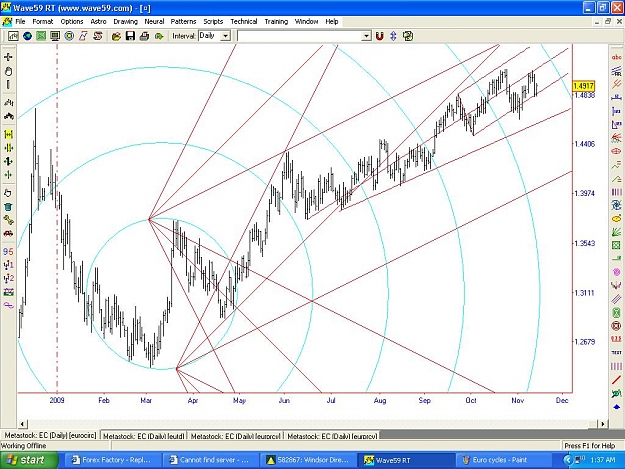
Task: Click the trash can delete icon
Action: click(x=8, y=206)
